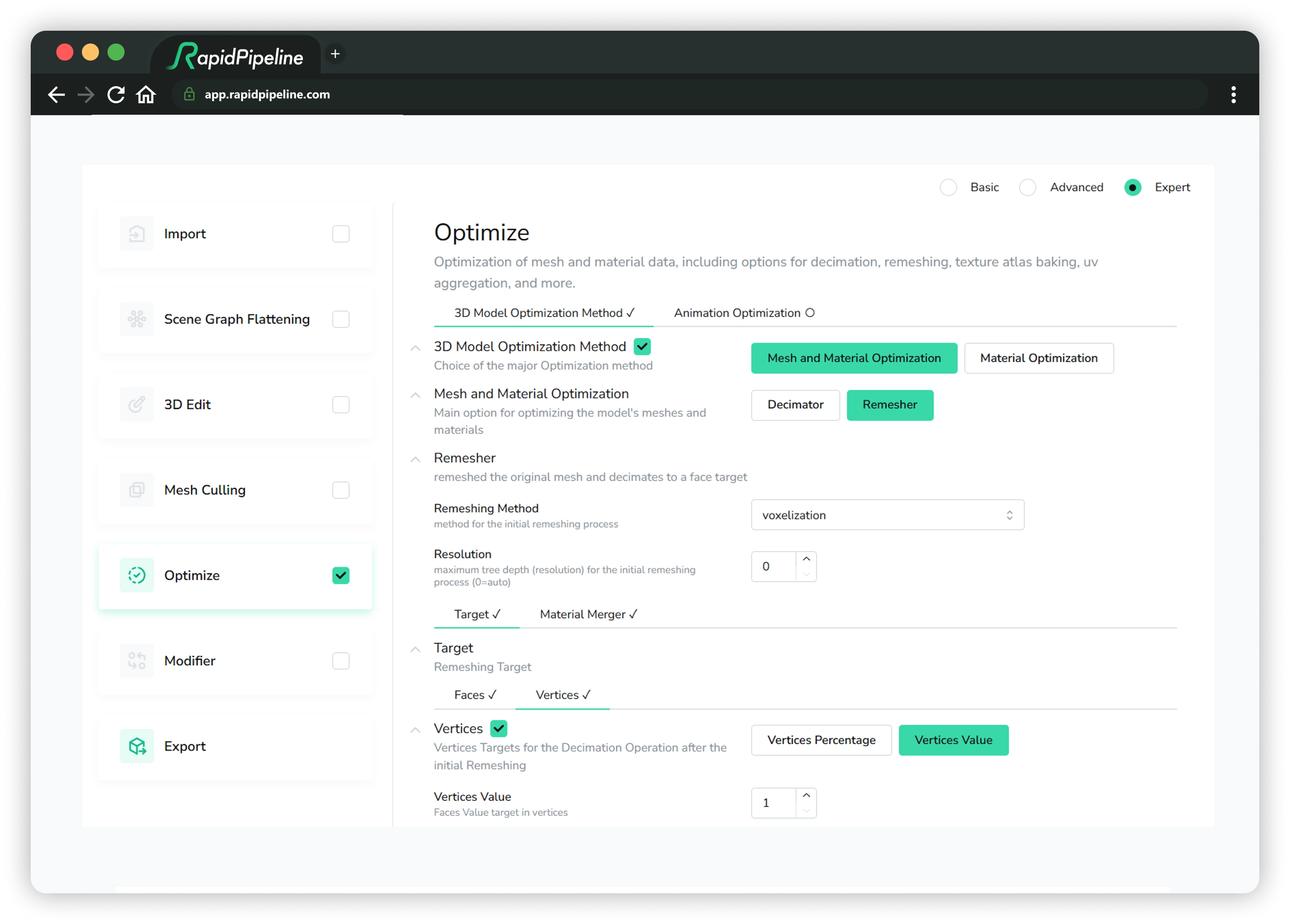Collapse Mesh and Material Optimization section
1290x924 pixels.
[x=415, y=395]
